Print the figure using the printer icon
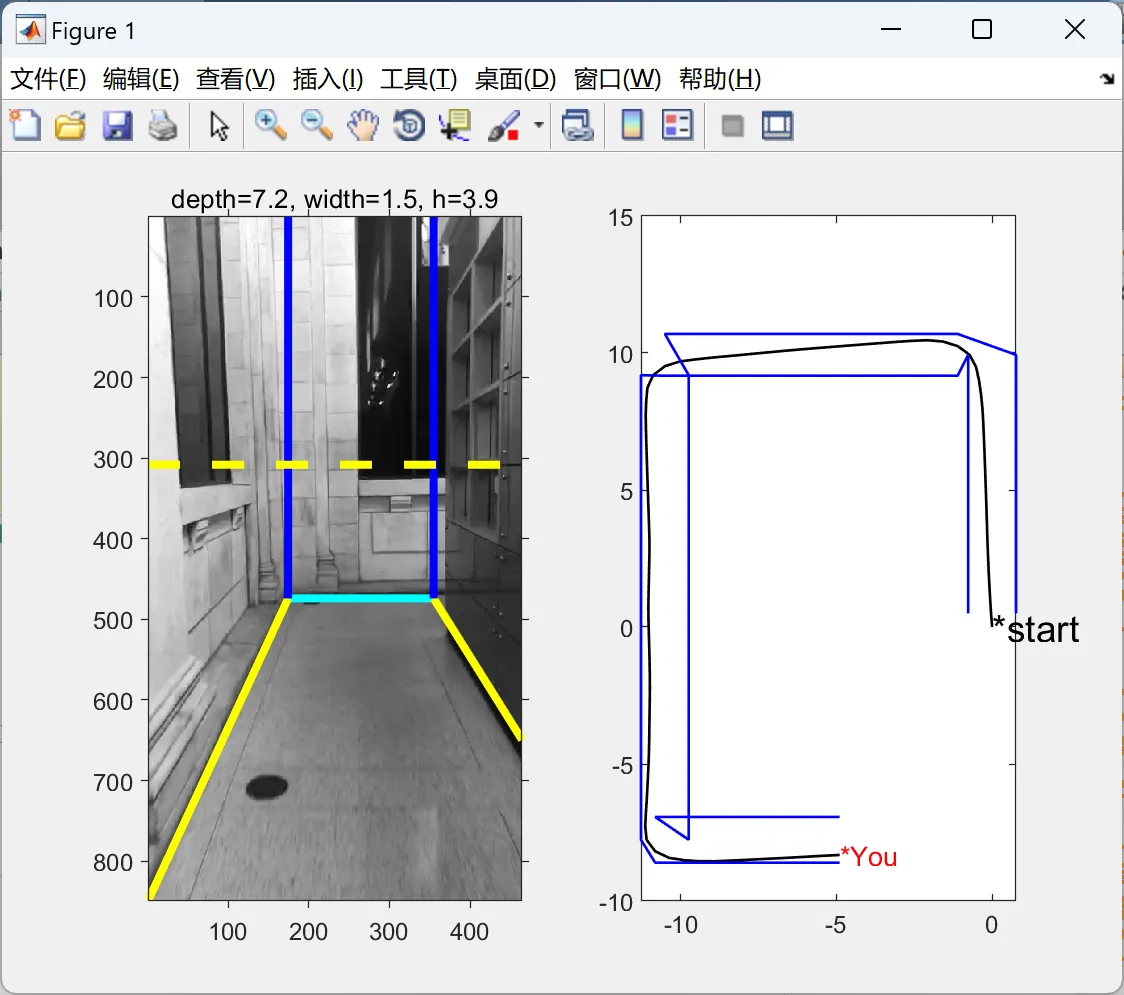This screenshot has width=1124, height=995. 163,125
